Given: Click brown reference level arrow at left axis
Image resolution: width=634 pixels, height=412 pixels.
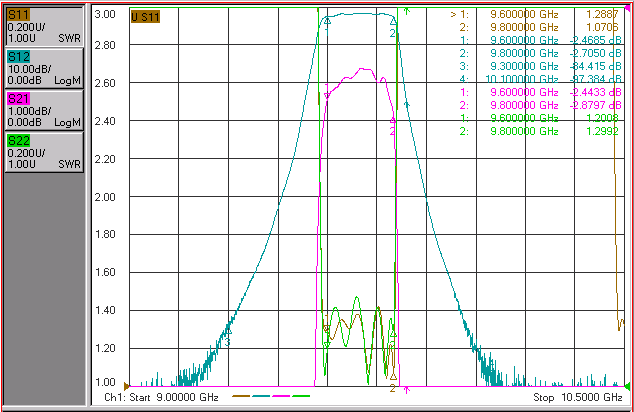Looking at the screenshot, I should (x=127, y=386).
